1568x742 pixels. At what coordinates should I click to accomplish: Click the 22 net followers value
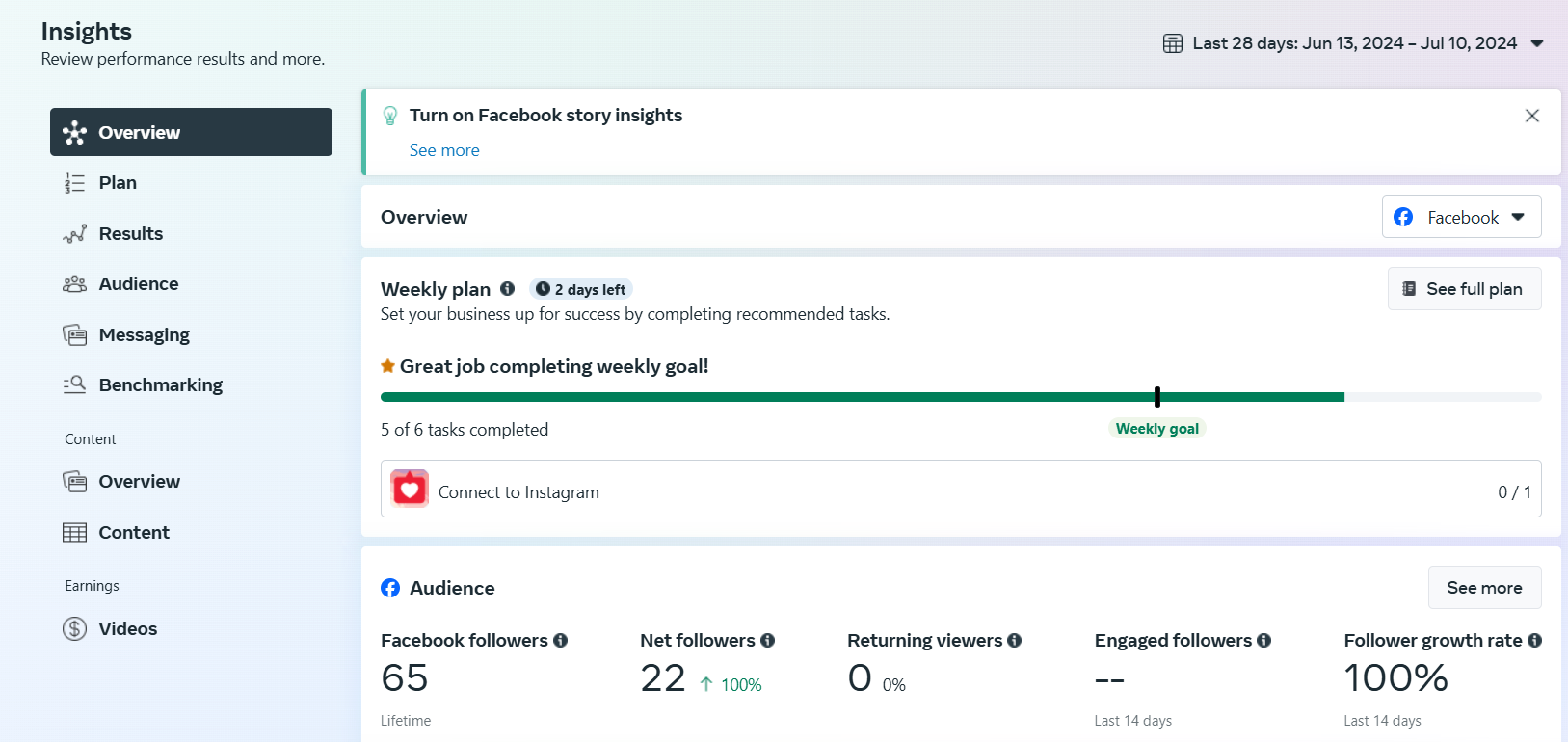[x=663, y=678]
